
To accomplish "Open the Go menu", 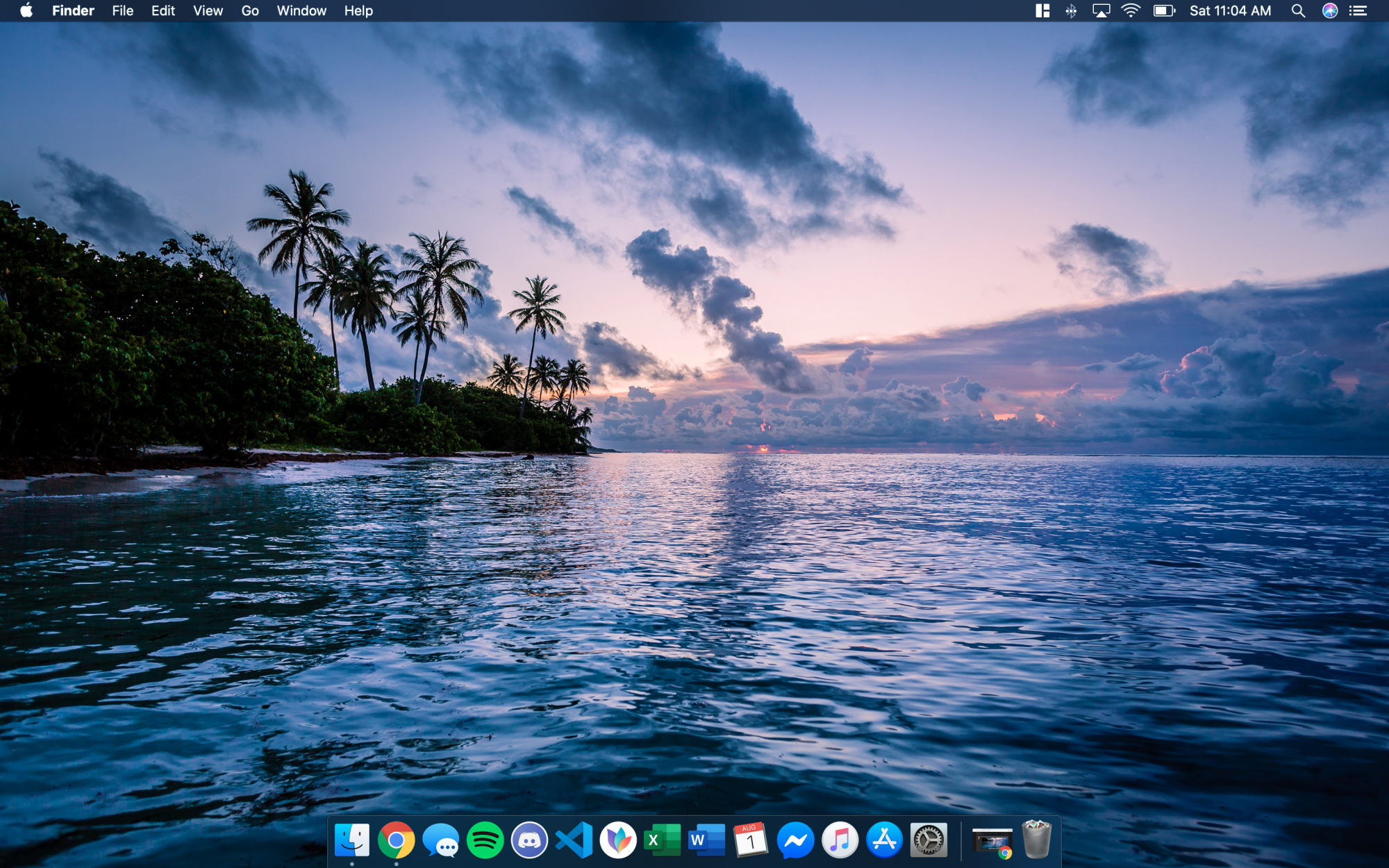I will 250,10.
